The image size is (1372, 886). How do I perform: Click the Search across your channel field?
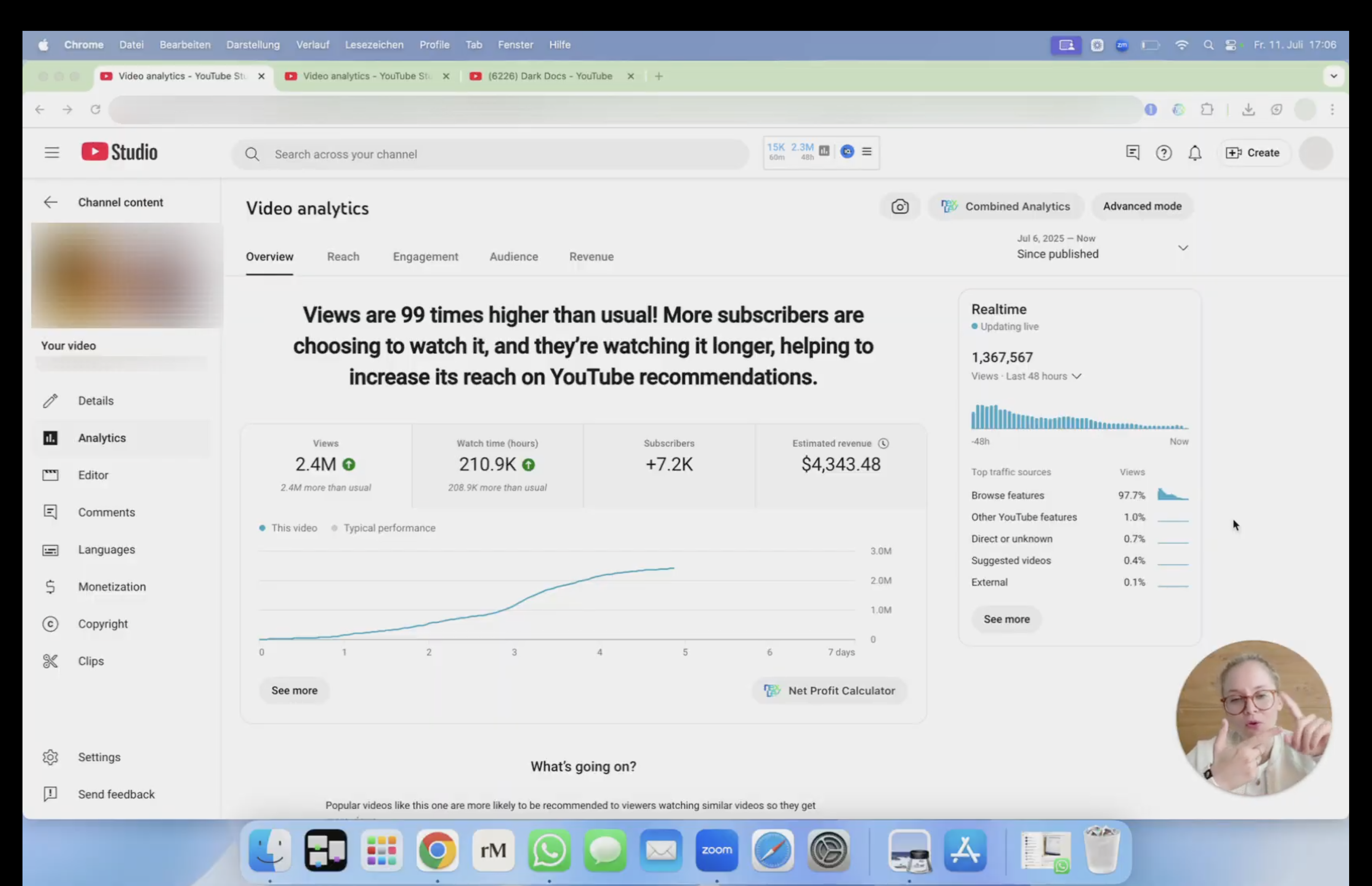click(490, 154)
